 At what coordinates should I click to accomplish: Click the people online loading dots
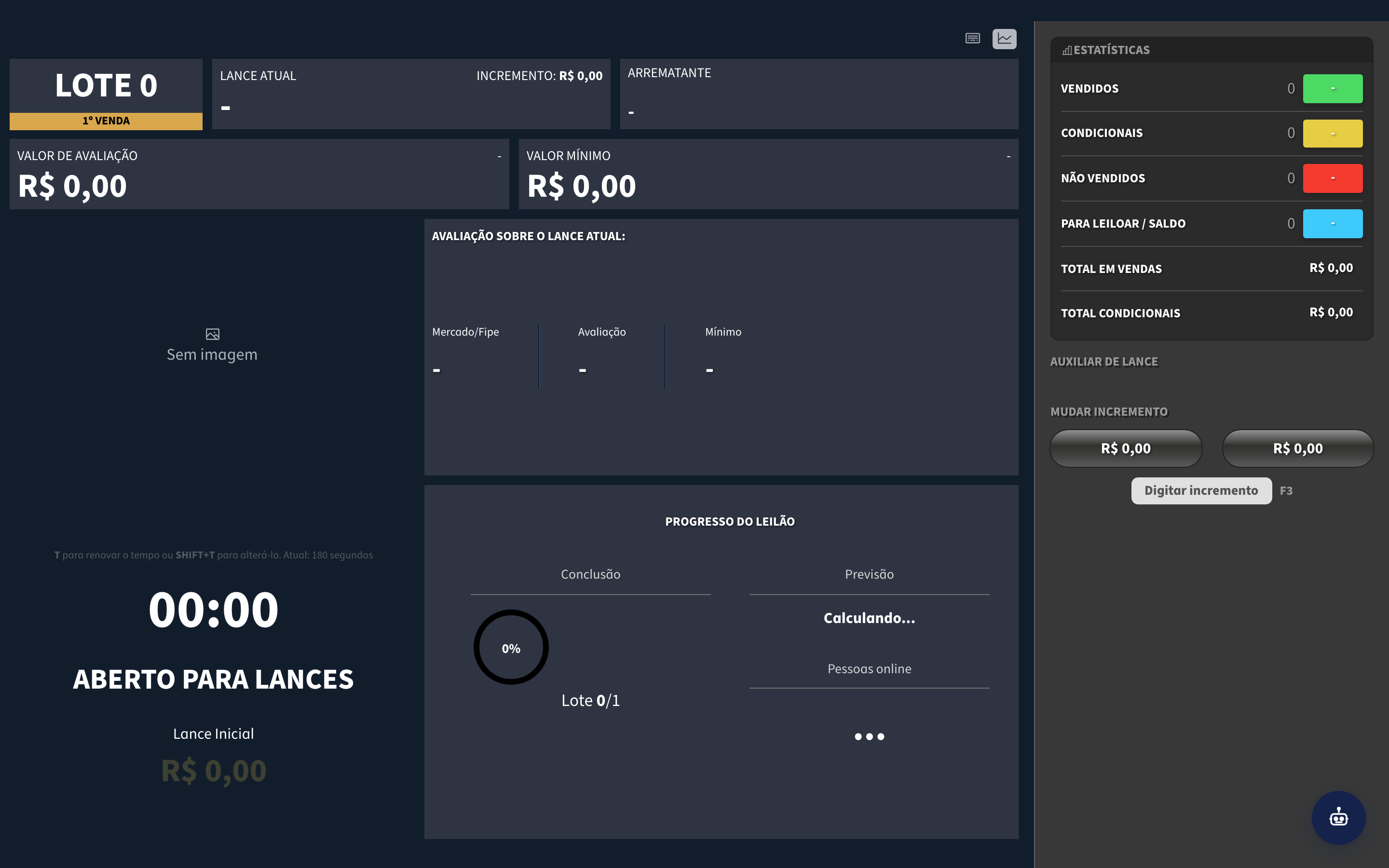tap(869, 736)
